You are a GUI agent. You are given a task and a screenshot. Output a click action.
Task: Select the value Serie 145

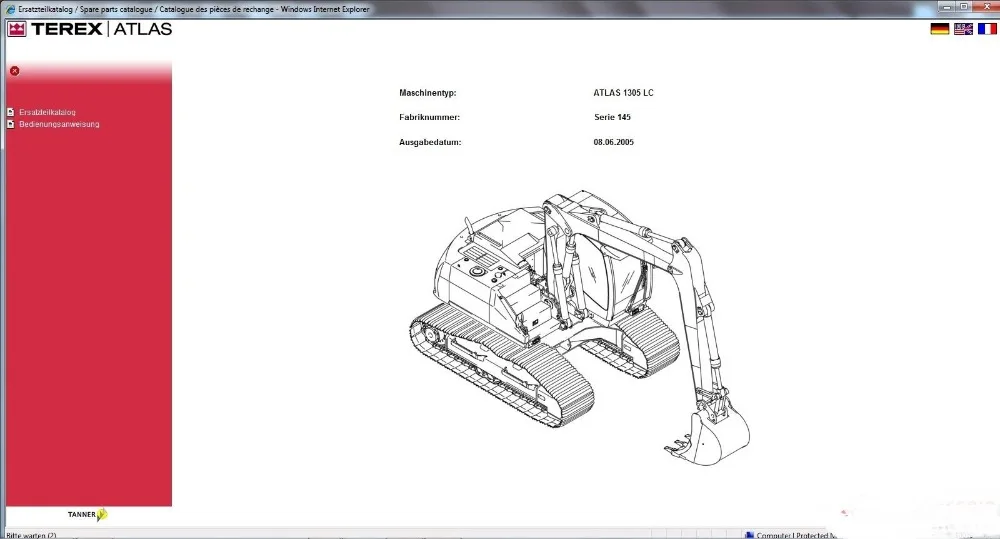click(x=612, y=117)
